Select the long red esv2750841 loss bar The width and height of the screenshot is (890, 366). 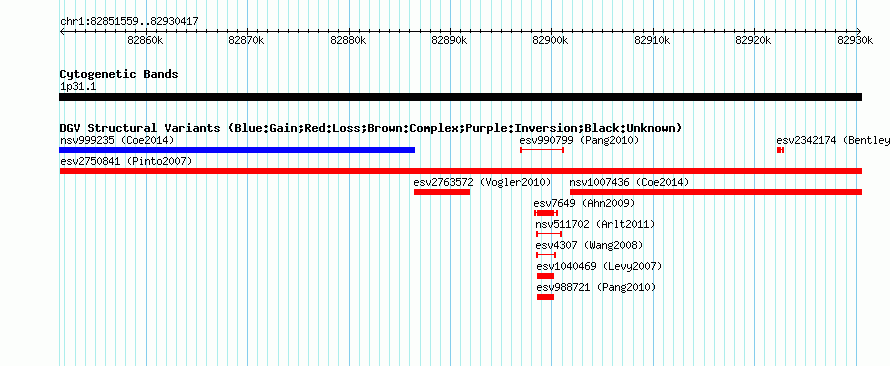460,171
